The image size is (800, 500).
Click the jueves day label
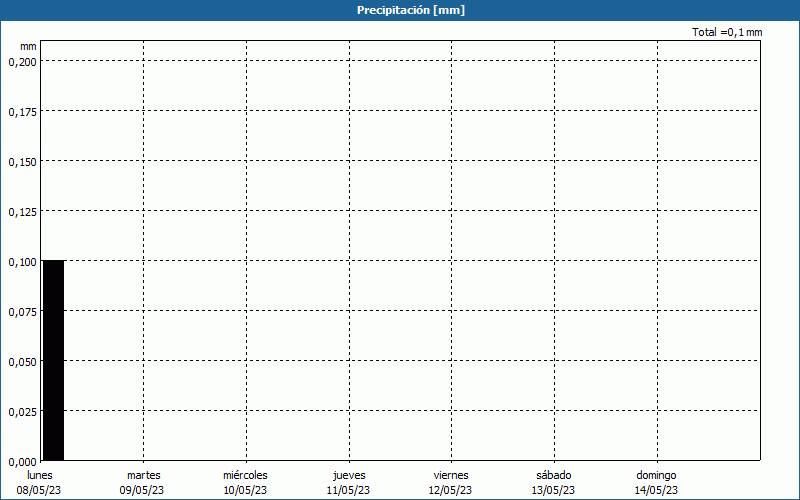[x=349, y=475]
